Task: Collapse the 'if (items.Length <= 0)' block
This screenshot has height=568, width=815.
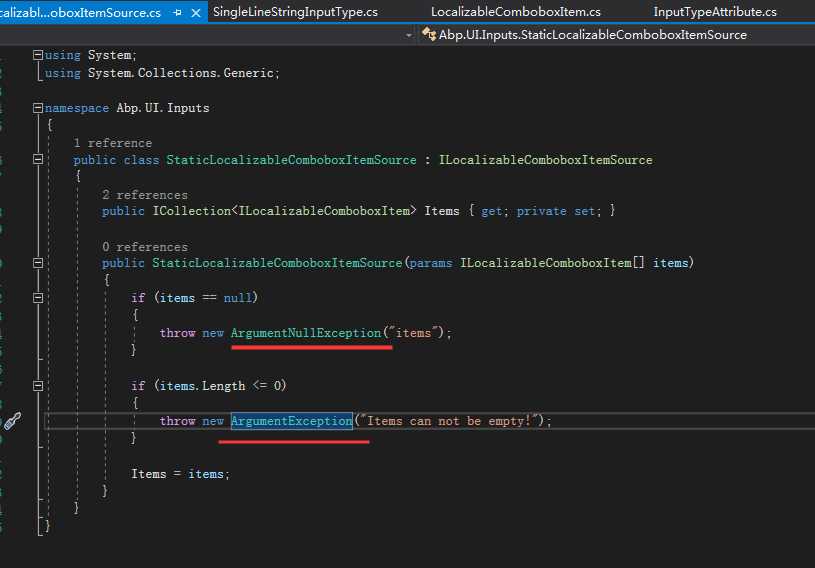Action: (38, 386)
